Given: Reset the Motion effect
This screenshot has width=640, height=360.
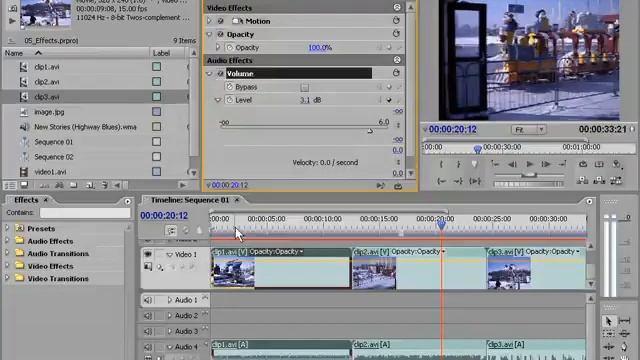Looking at the screenshot, I should coord(396,20).
